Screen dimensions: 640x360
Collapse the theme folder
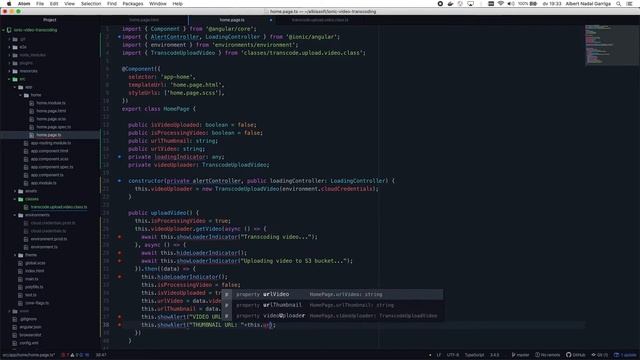tap(16, 255)
